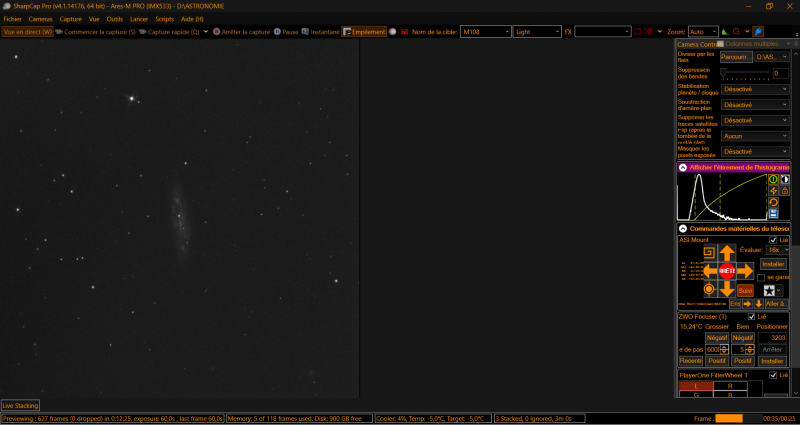Open the Cameras menu

click(x=41, y=19)
